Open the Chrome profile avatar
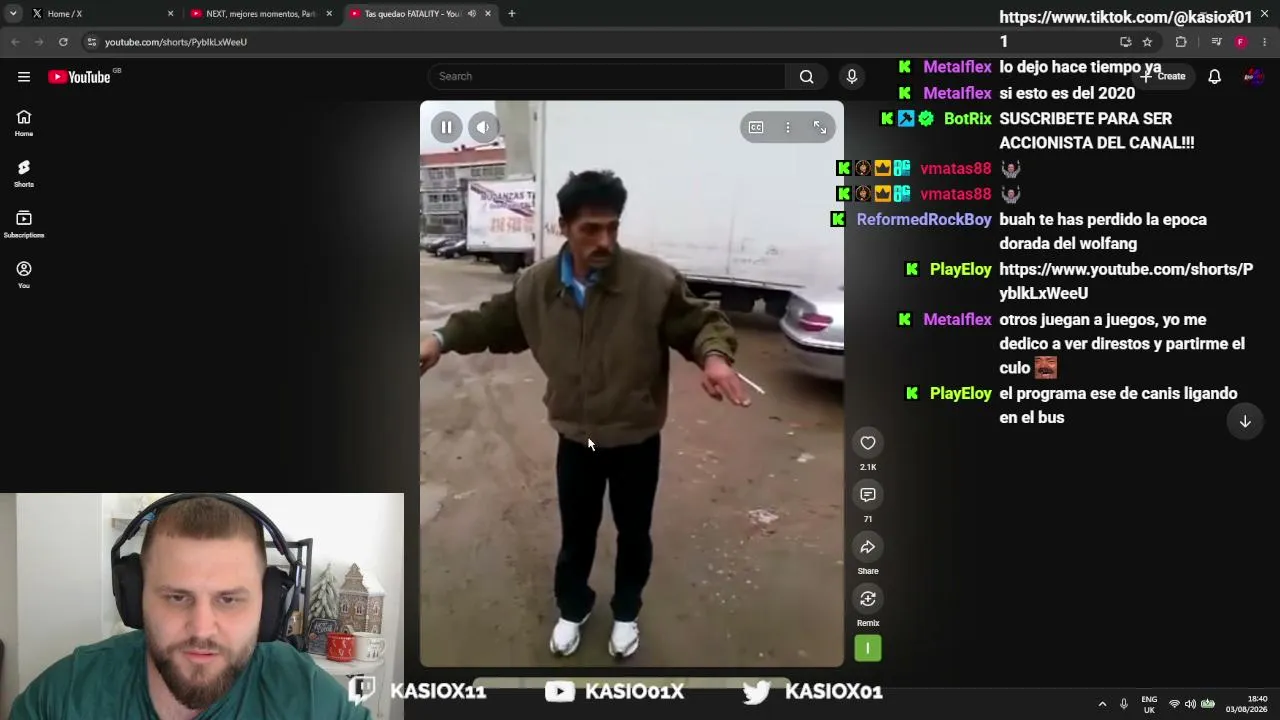This screenshot has height=720, width=1280. click(x=1241, y=42)
